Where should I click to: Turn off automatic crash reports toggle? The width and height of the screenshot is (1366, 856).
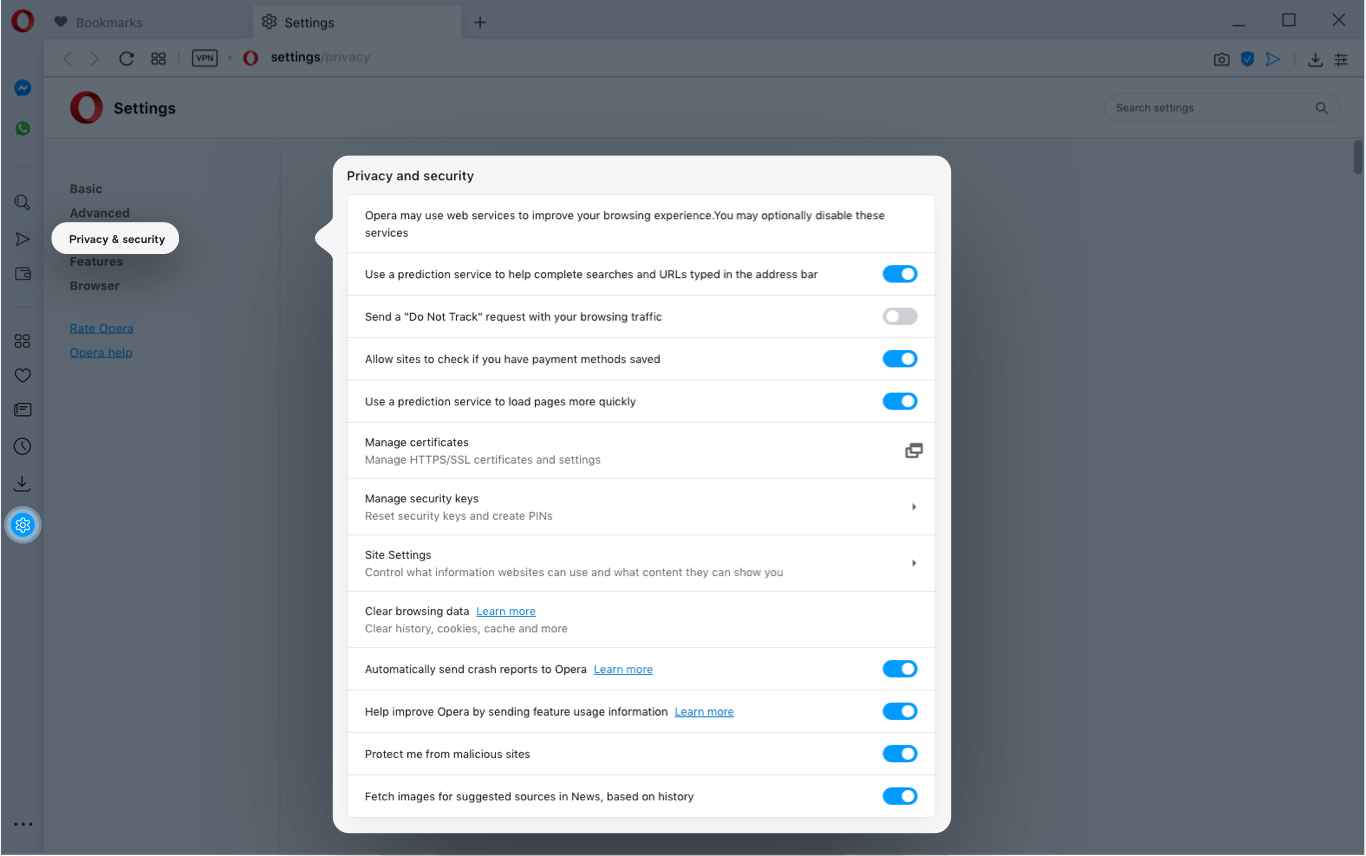pos(899,669)
